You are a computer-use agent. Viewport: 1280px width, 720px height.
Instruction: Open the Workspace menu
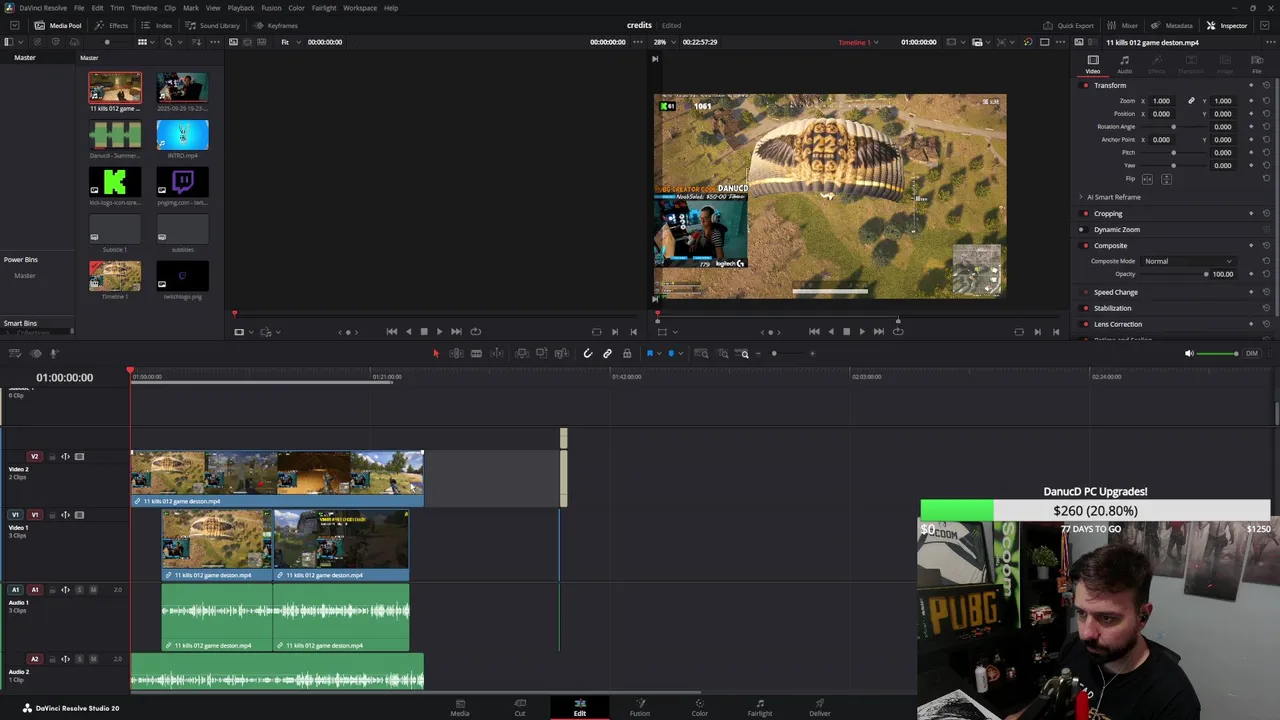360,8
